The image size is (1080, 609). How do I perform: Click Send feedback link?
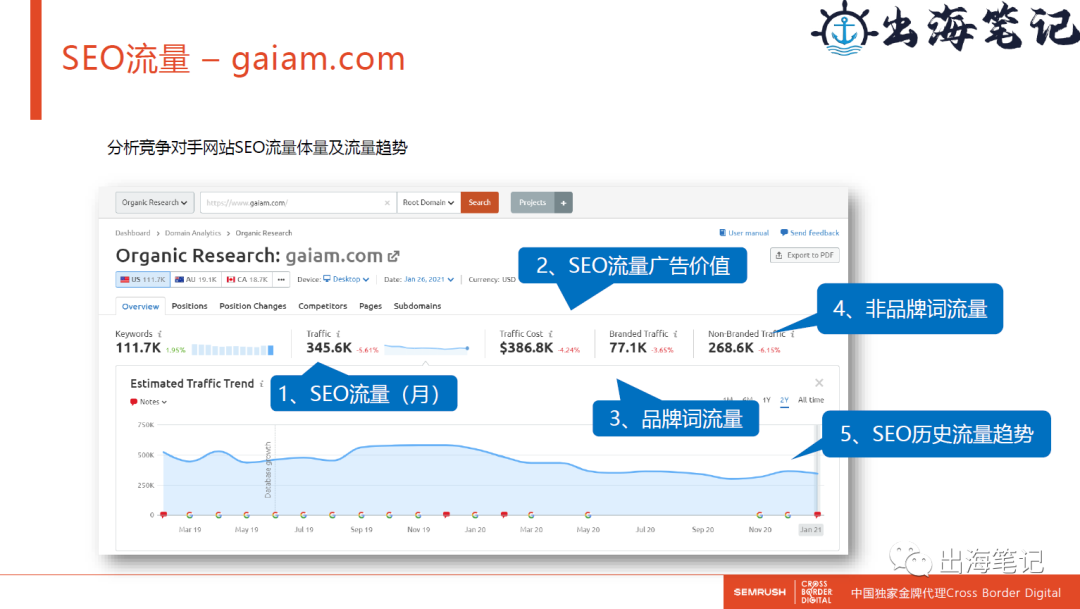coord(809,233)
